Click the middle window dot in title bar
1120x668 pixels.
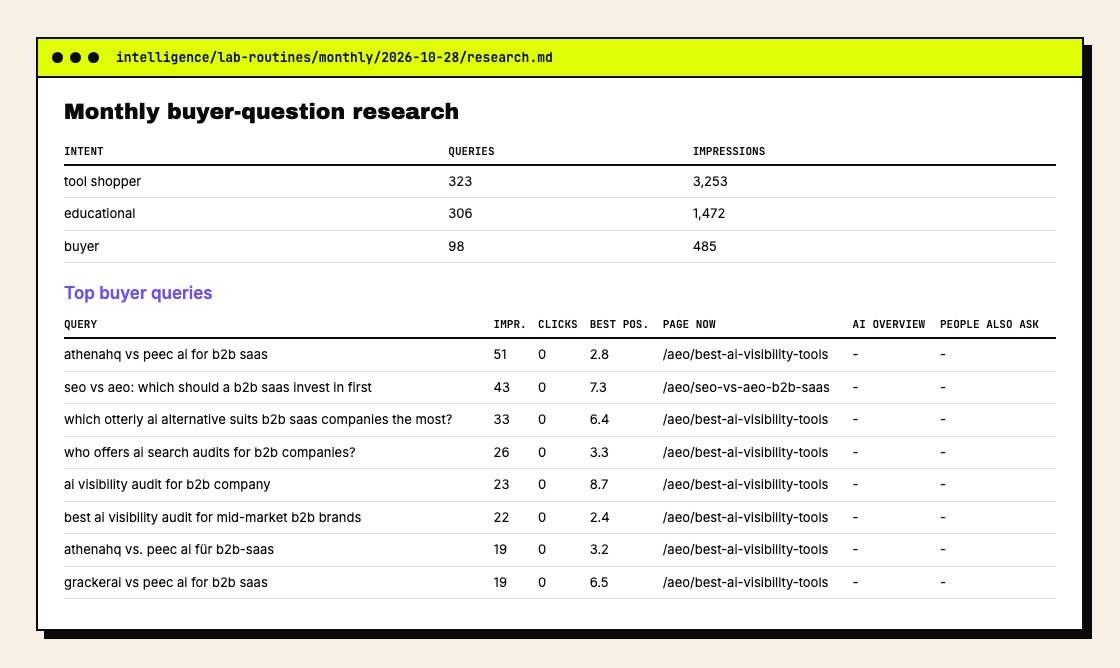[x=76, y=57]
